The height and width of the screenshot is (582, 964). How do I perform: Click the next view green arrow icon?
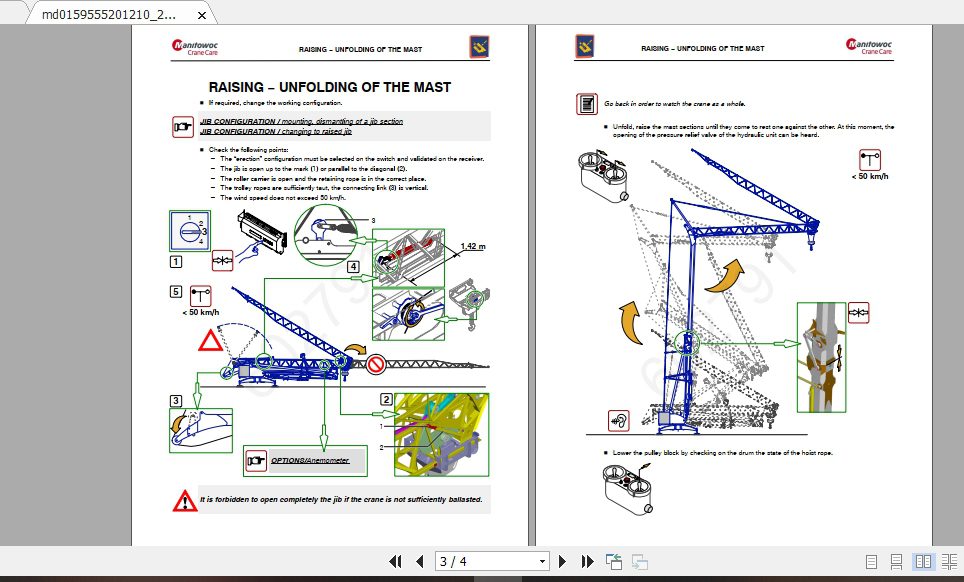pos(638,561)
